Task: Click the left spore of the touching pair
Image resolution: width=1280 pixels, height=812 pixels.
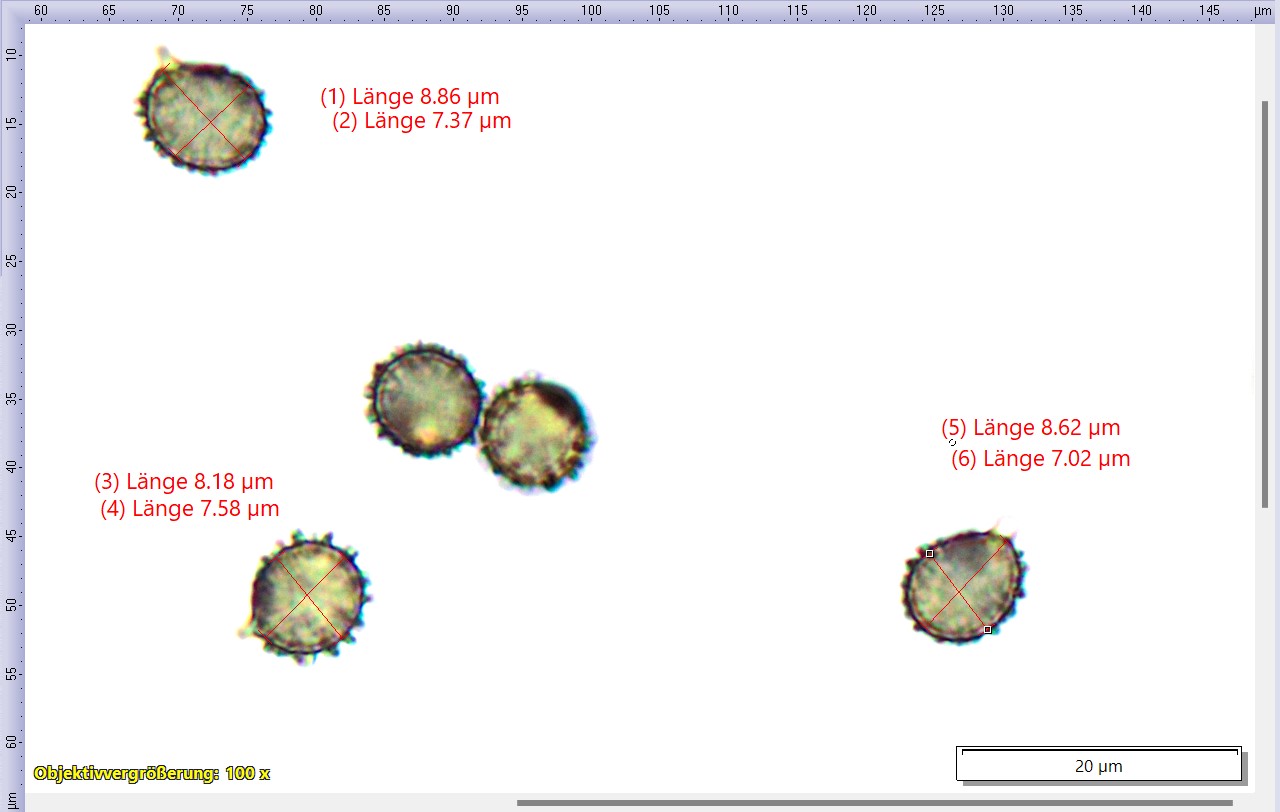Action: pos(426,400)
